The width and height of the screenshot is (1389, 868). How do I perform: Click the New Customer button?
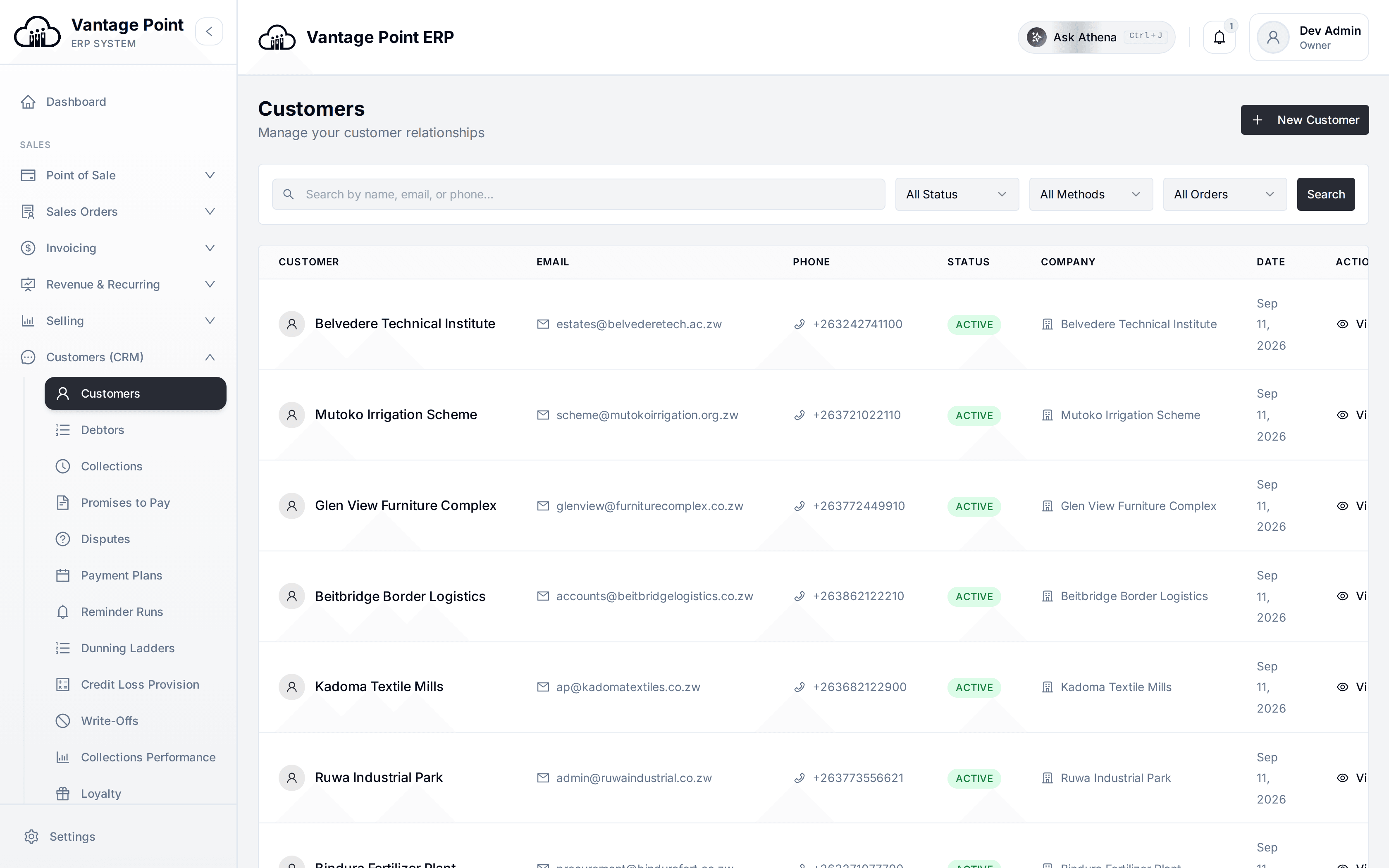pos(1304,120)
